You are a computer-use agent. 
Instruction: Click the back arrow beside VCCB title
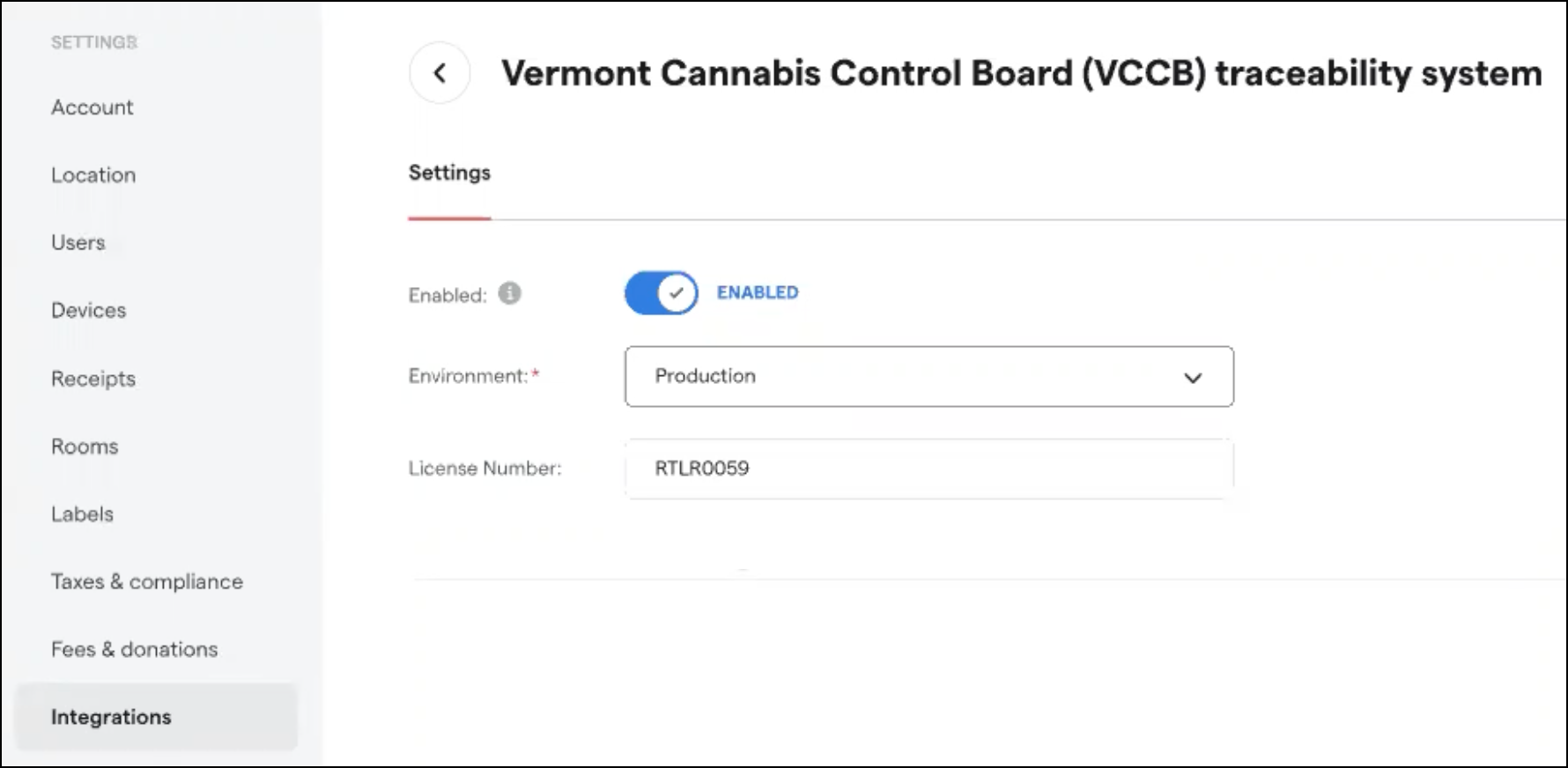[440, 73]
